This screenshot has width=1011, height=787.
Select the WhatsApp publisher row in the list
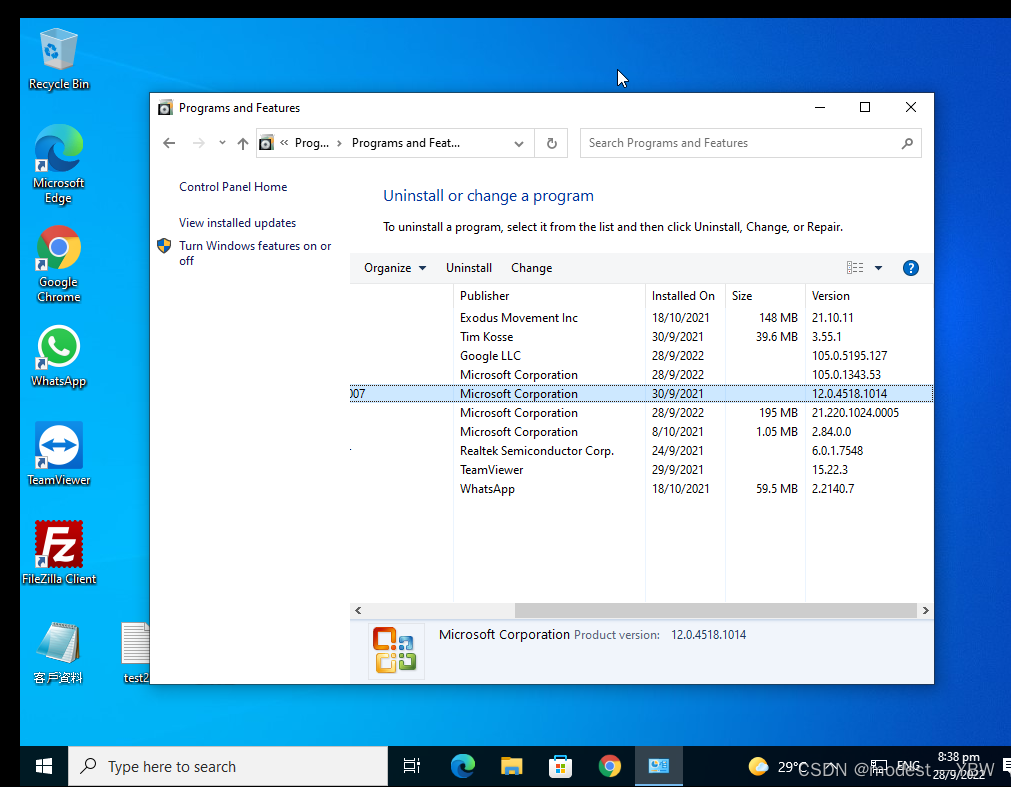point(642,489)
